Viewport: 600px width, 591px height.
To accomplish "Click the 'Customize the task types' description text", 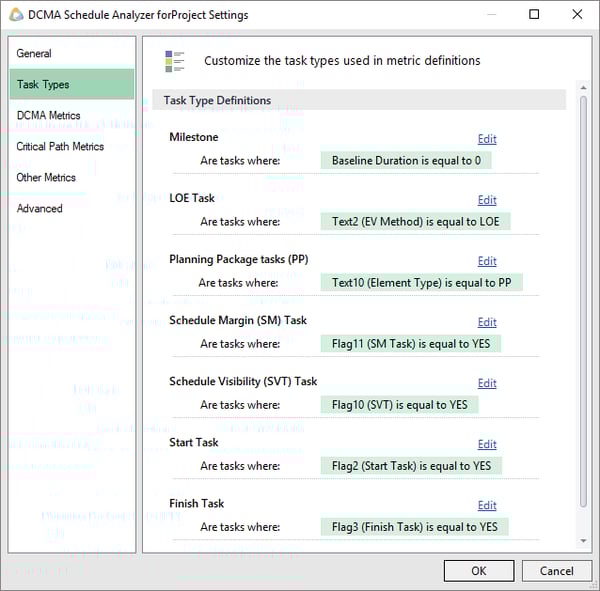I will point(342,60).
